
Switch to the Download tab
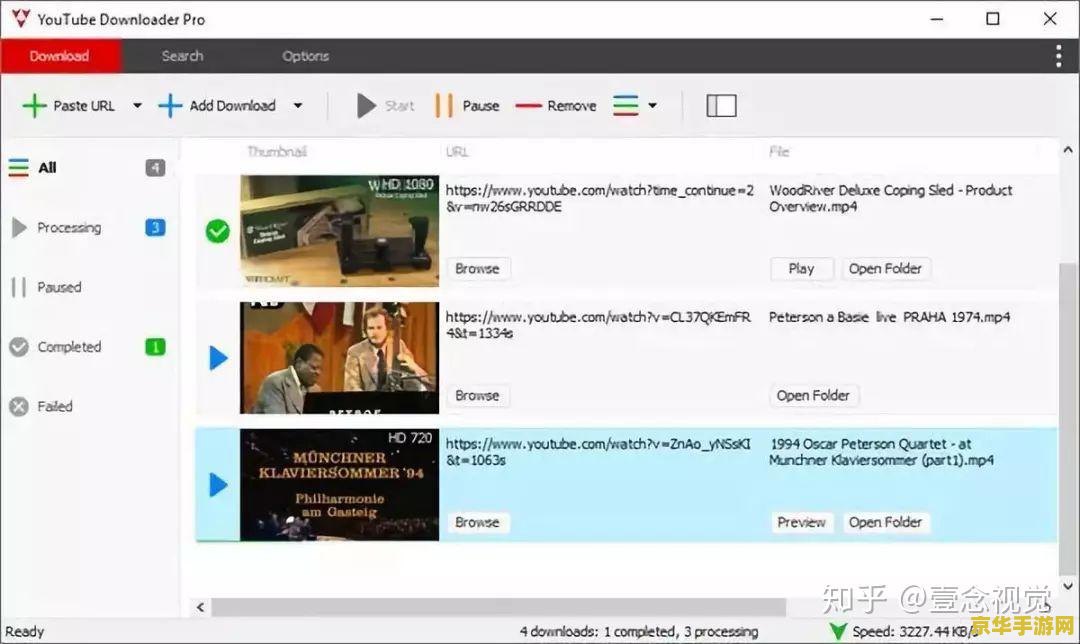coord(60,56)
